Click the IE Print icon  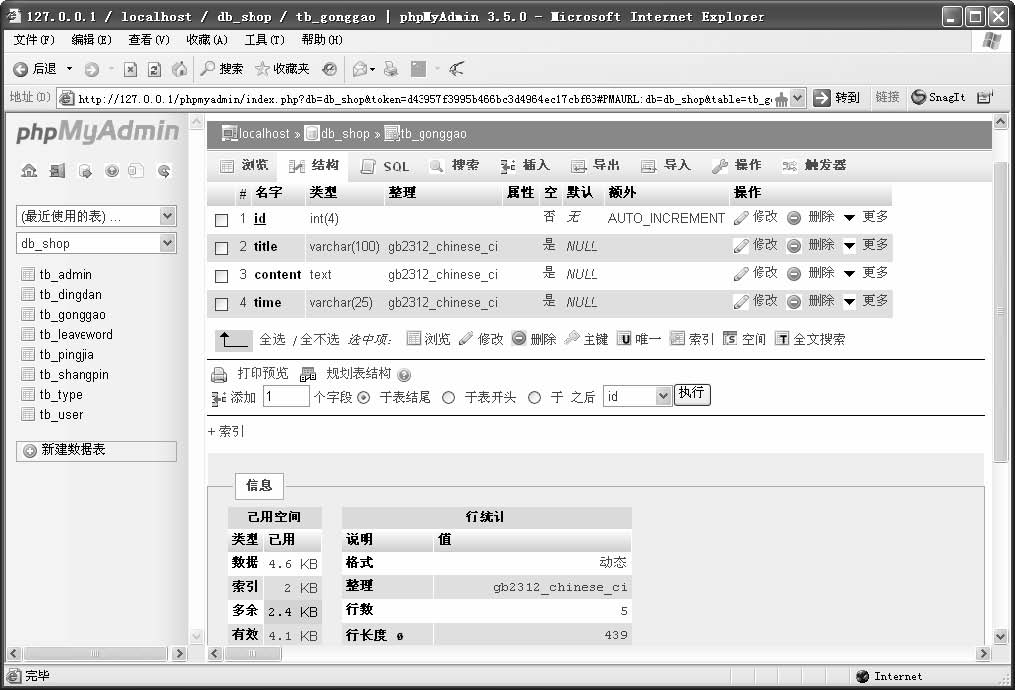(391, 69)
